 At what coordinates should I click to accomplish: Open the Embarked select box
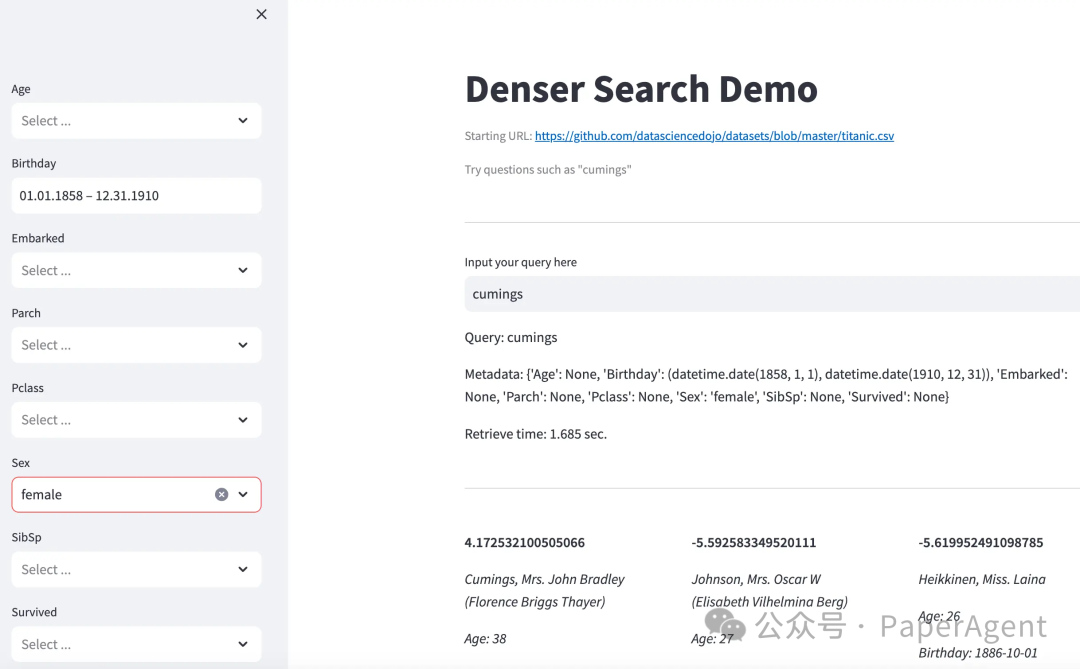pos(120,270)
